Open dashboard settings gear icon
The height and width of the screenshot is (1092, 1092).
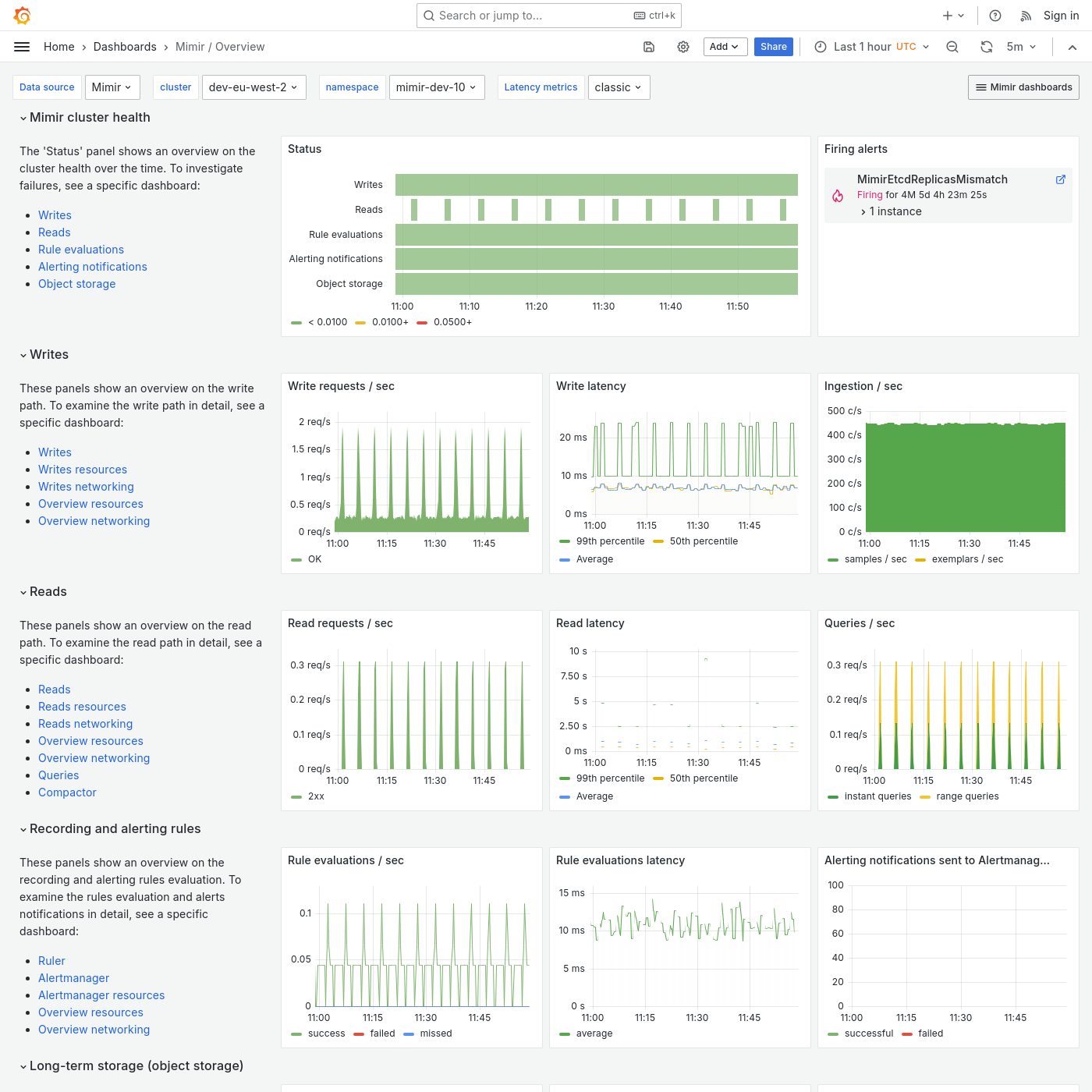pyautogui.click(x=683, y=47)
